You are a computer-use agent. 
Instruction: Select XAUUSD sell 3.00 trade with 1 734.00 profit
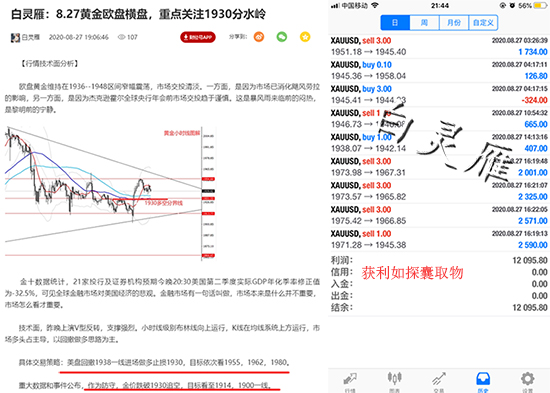[x=439, y=46]
